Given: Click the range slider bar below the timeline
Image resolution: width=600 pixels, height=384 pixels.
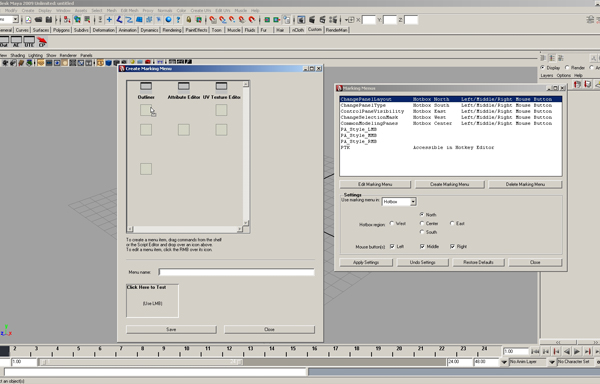Looking at the screenshot, I should [x=140, y=362].
